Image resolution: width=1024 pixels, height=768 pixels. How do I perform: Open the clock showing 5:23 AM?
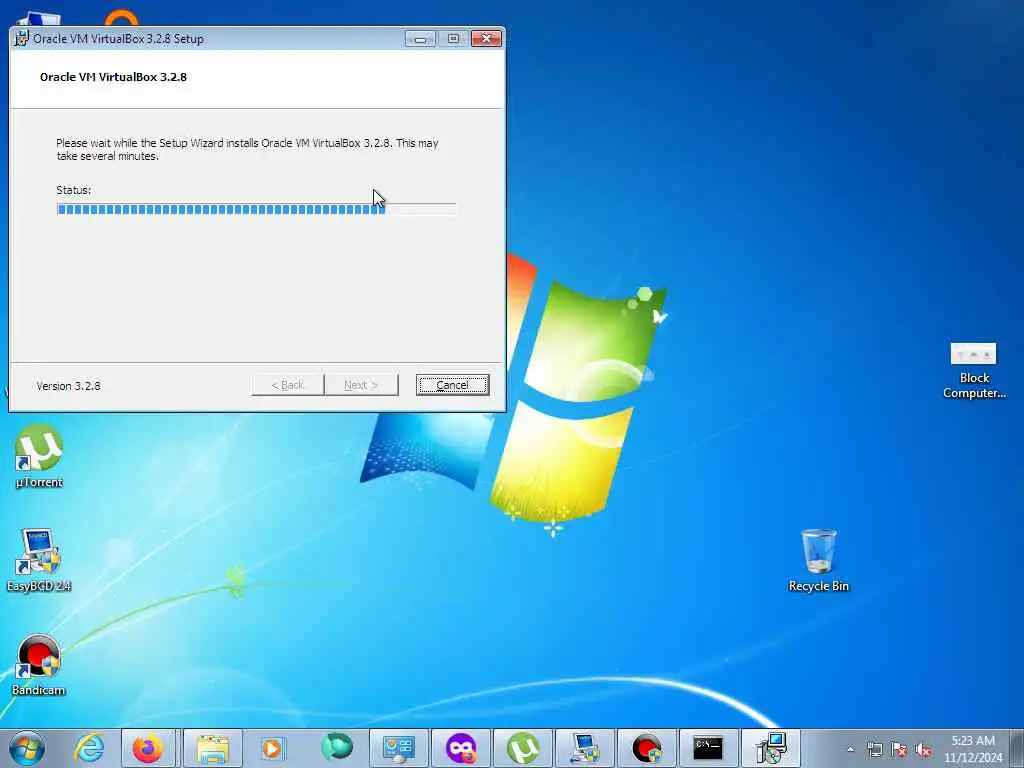coord(972,748)
